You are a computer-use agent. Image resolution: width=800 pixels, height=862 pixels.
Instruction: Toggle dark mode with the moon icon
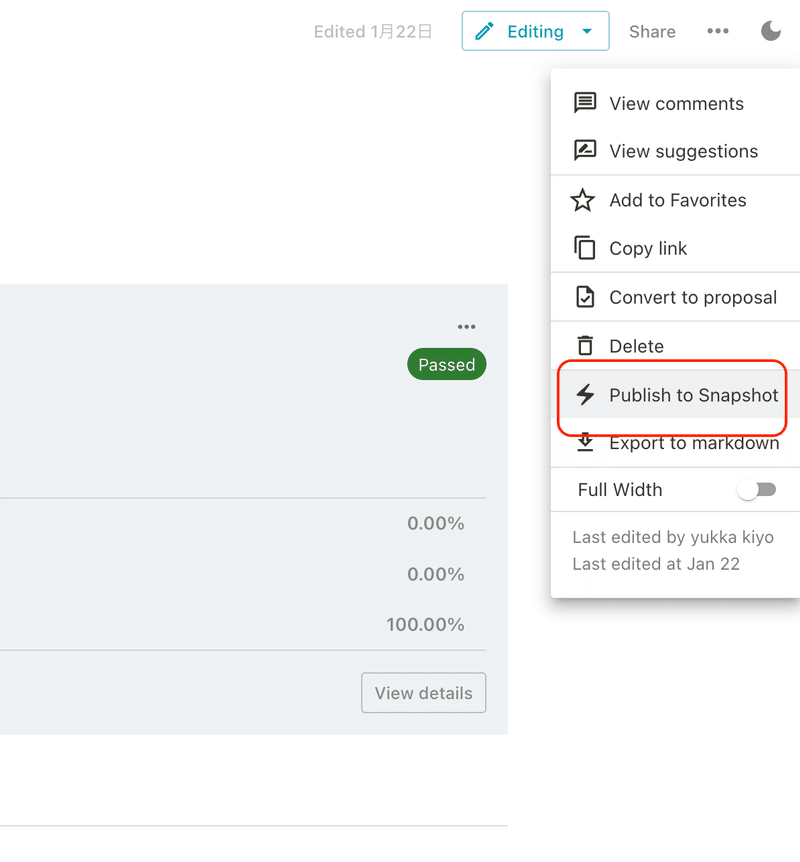771,31
